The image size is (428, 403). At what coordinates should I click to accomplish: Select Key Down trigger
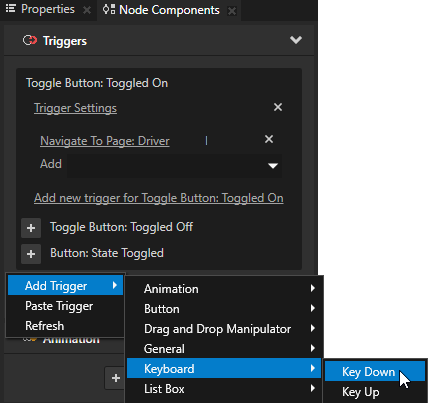375,371
